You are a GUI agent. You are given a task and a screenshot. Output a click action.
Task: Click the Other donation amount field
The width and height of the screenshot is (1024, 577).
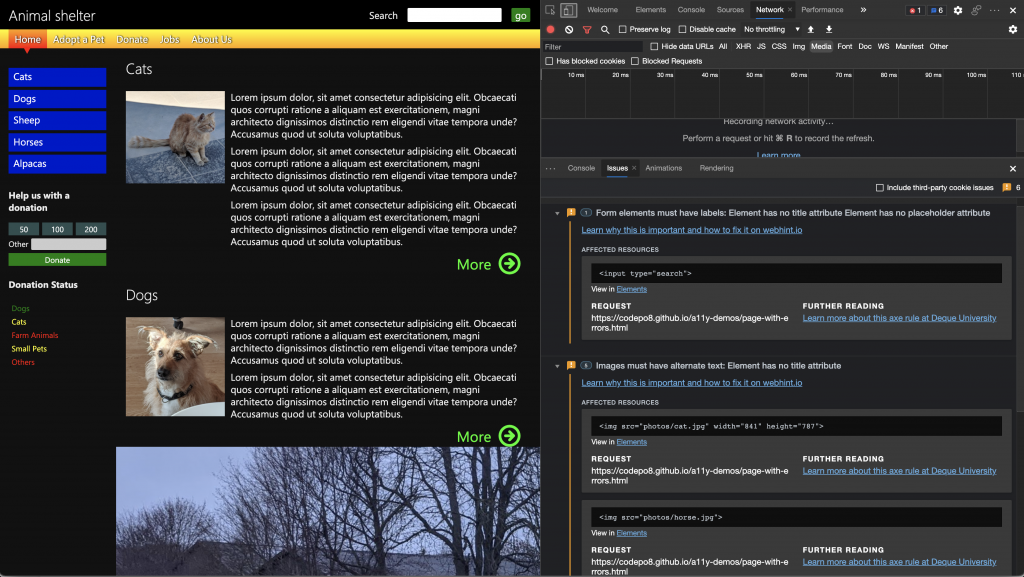point(69,244)
